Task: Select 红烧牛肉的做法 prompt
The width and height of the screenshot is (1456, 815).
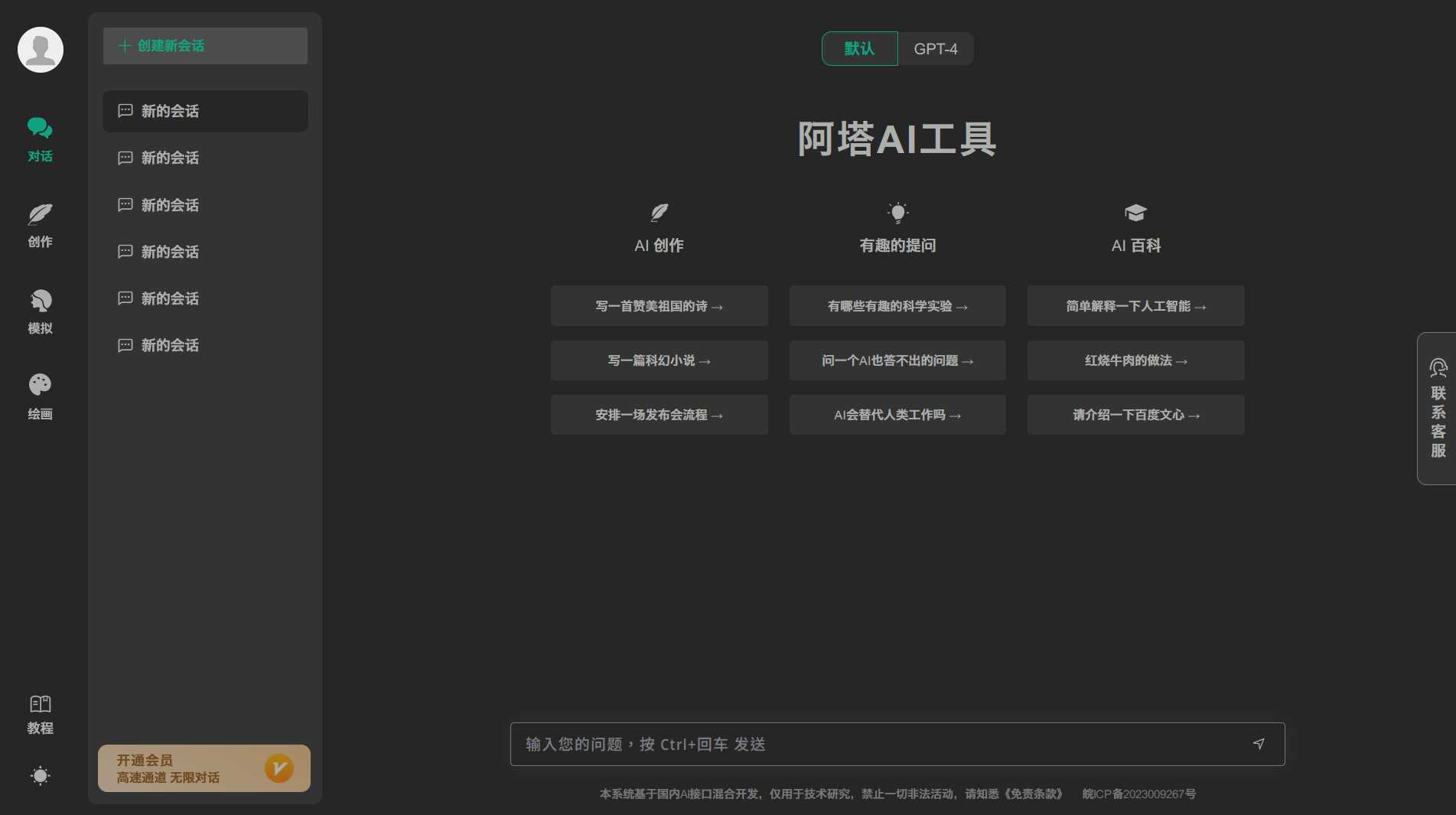Action: point(1136,360)
